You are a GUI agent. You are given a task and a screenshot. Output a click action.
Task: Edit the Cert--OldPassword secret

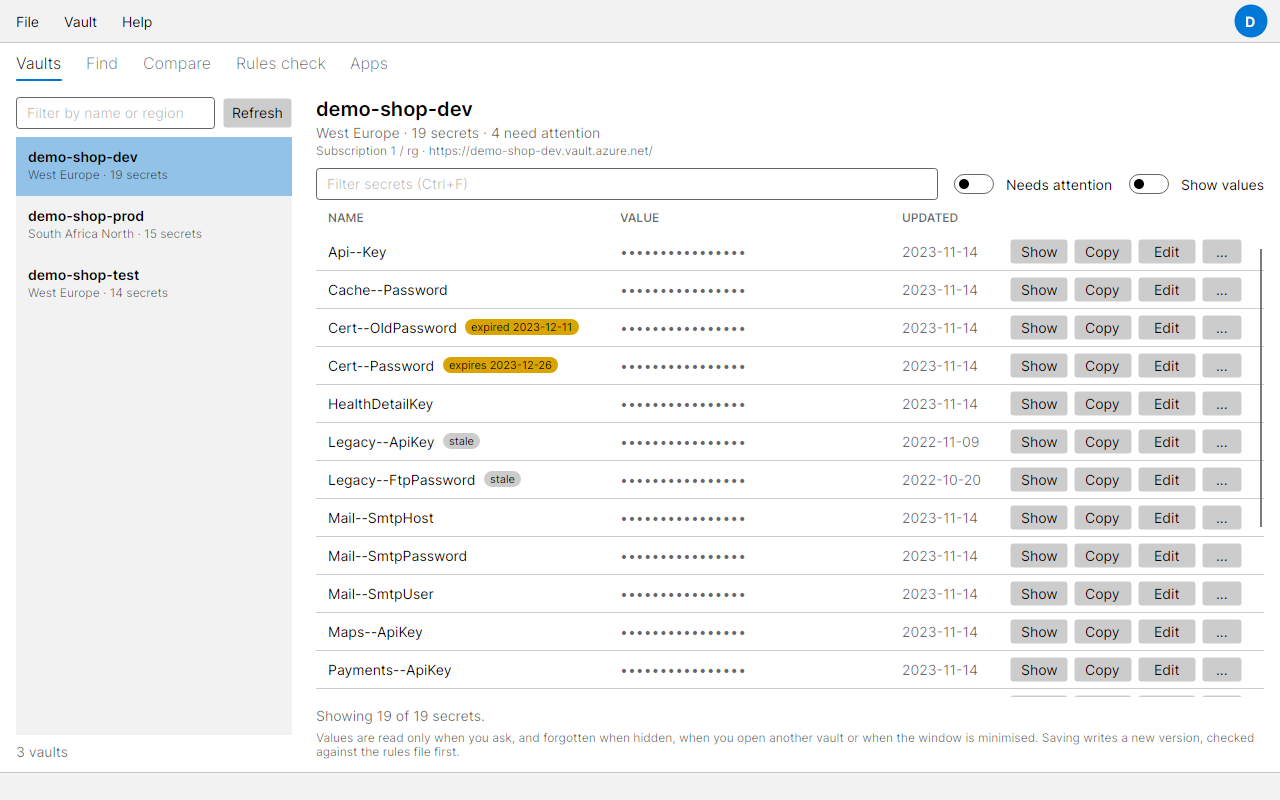pos(1167,328)
